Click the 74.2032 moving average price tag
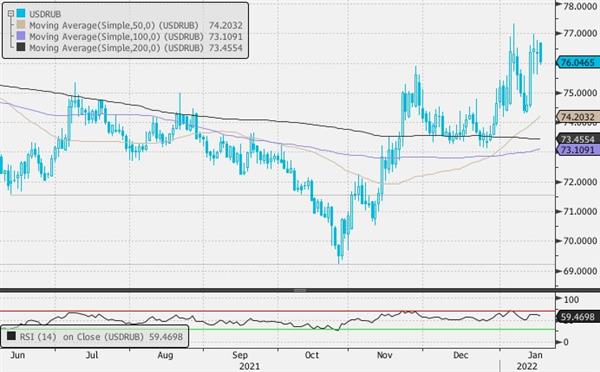 pos(577,117)
